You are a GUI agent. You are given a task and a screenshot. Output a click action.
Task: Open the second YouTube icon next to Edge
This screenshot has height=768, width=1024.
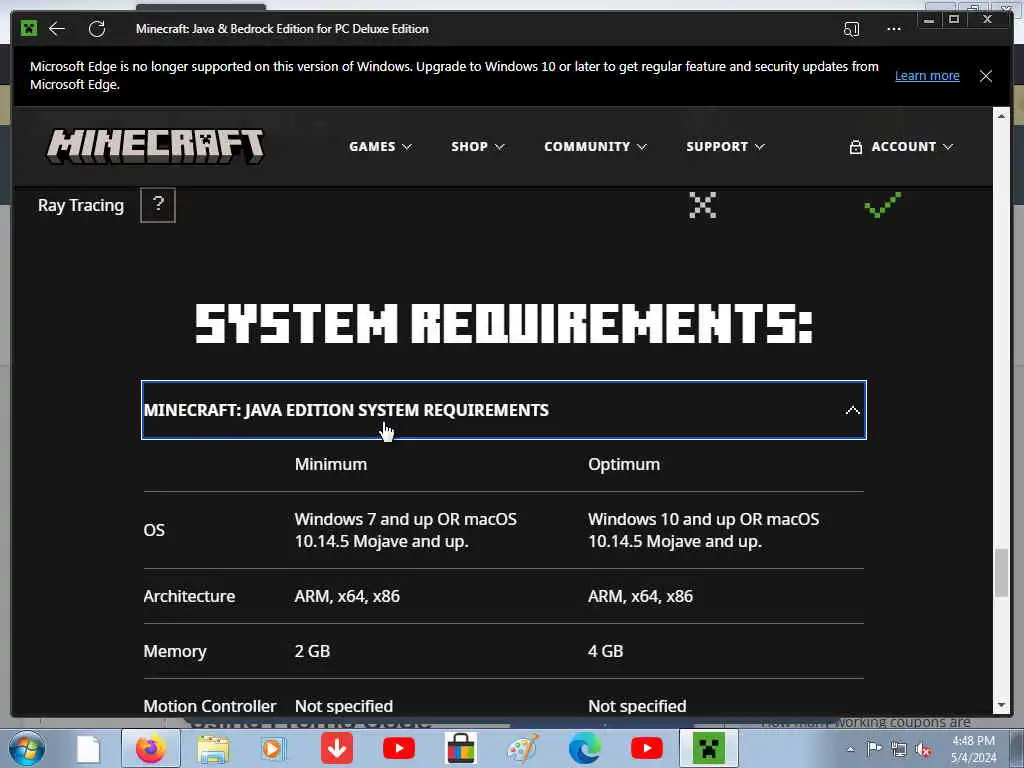(647, 748)
